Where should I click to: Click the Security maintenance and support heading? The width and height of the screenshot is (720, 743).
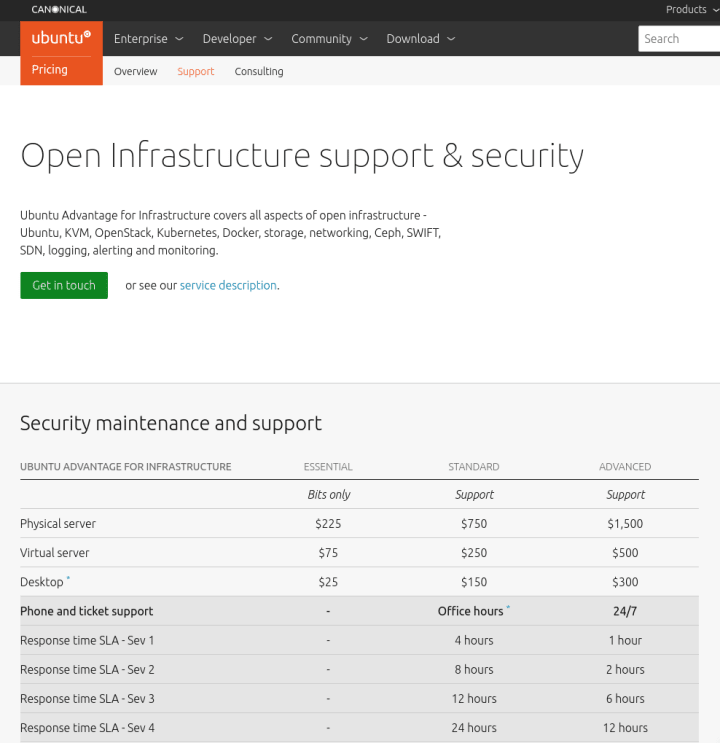(x=171, y=423)
